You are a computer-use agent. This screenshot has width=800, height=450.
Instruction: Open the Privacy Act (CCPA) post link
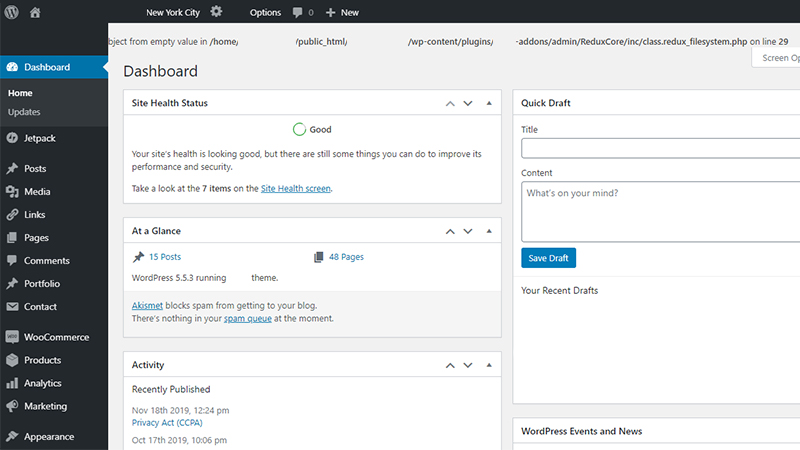pyautogui.click(x=167, y=422)
